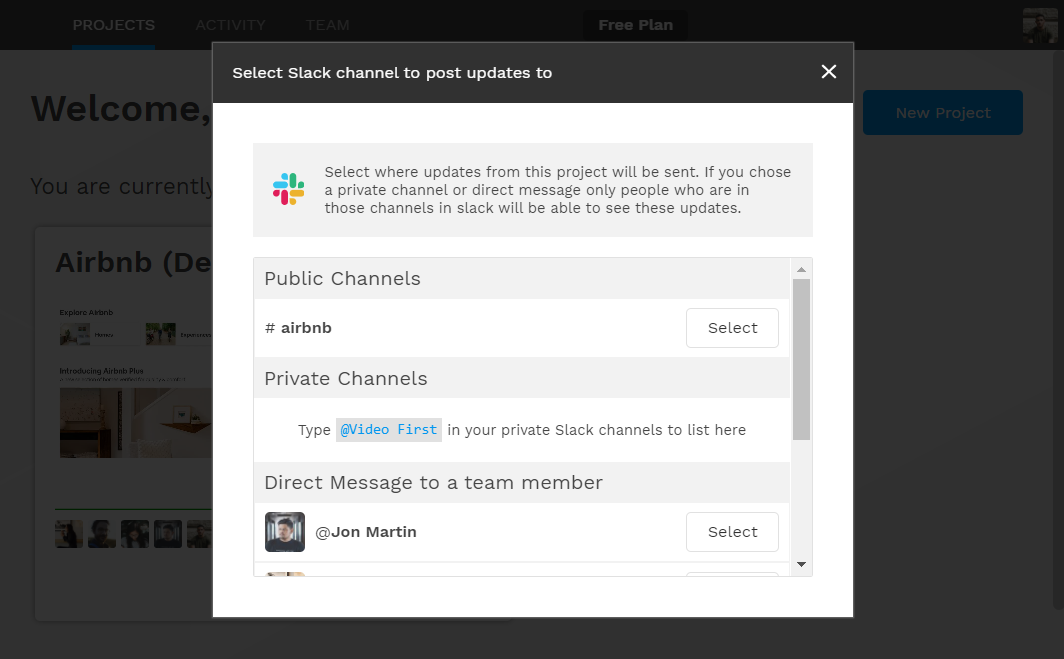Click the first team member avatar on Airbnb card
The width and height of the screenshot is (1064, 659).
[68, 533]
